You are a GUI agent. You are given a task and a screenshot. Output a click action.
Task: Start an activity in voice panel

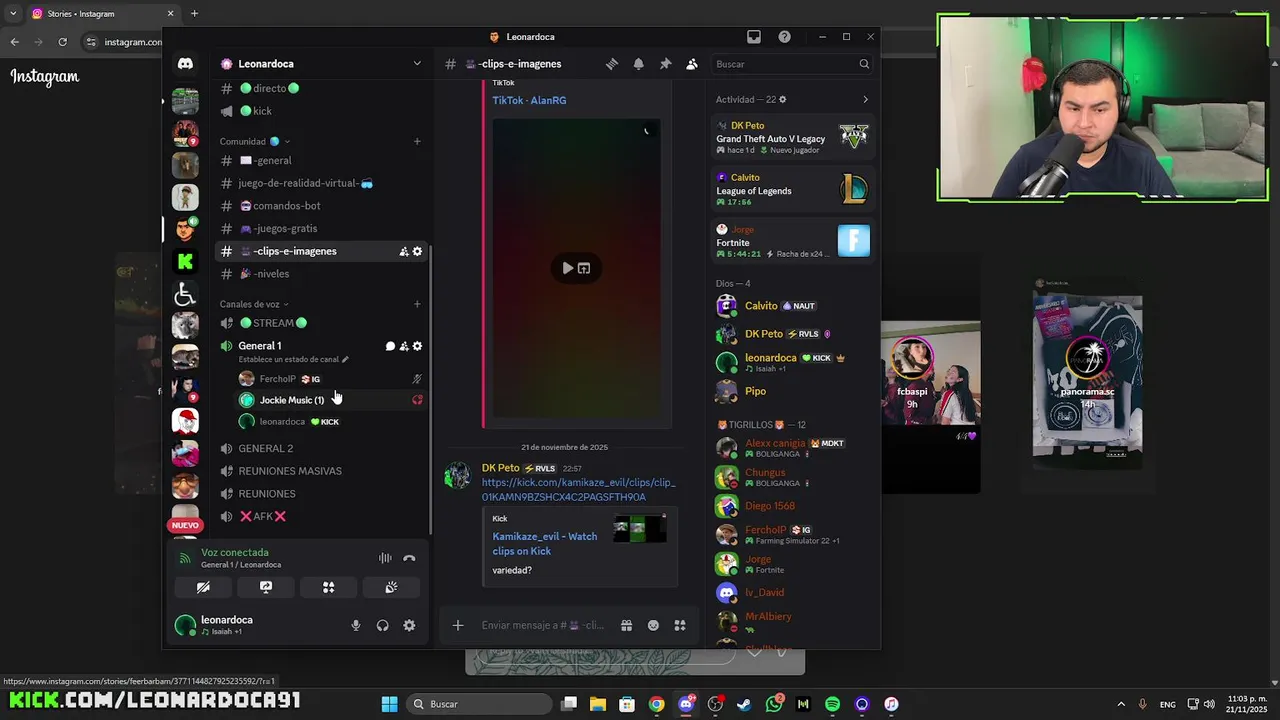328,587
